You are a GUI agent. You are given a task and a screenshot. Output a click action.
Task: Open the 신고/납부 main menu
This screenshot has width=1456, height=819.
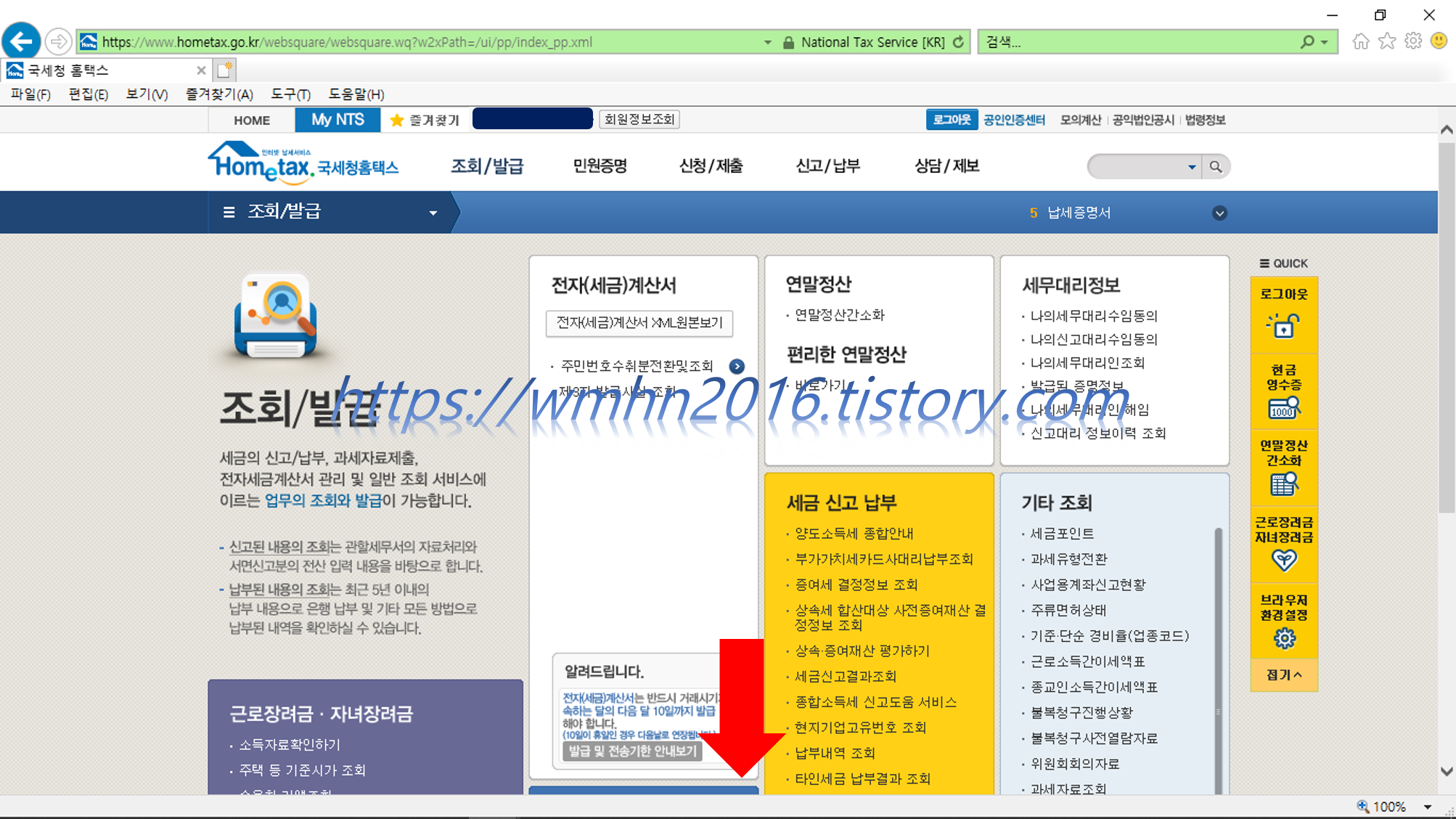coord(827,166)
